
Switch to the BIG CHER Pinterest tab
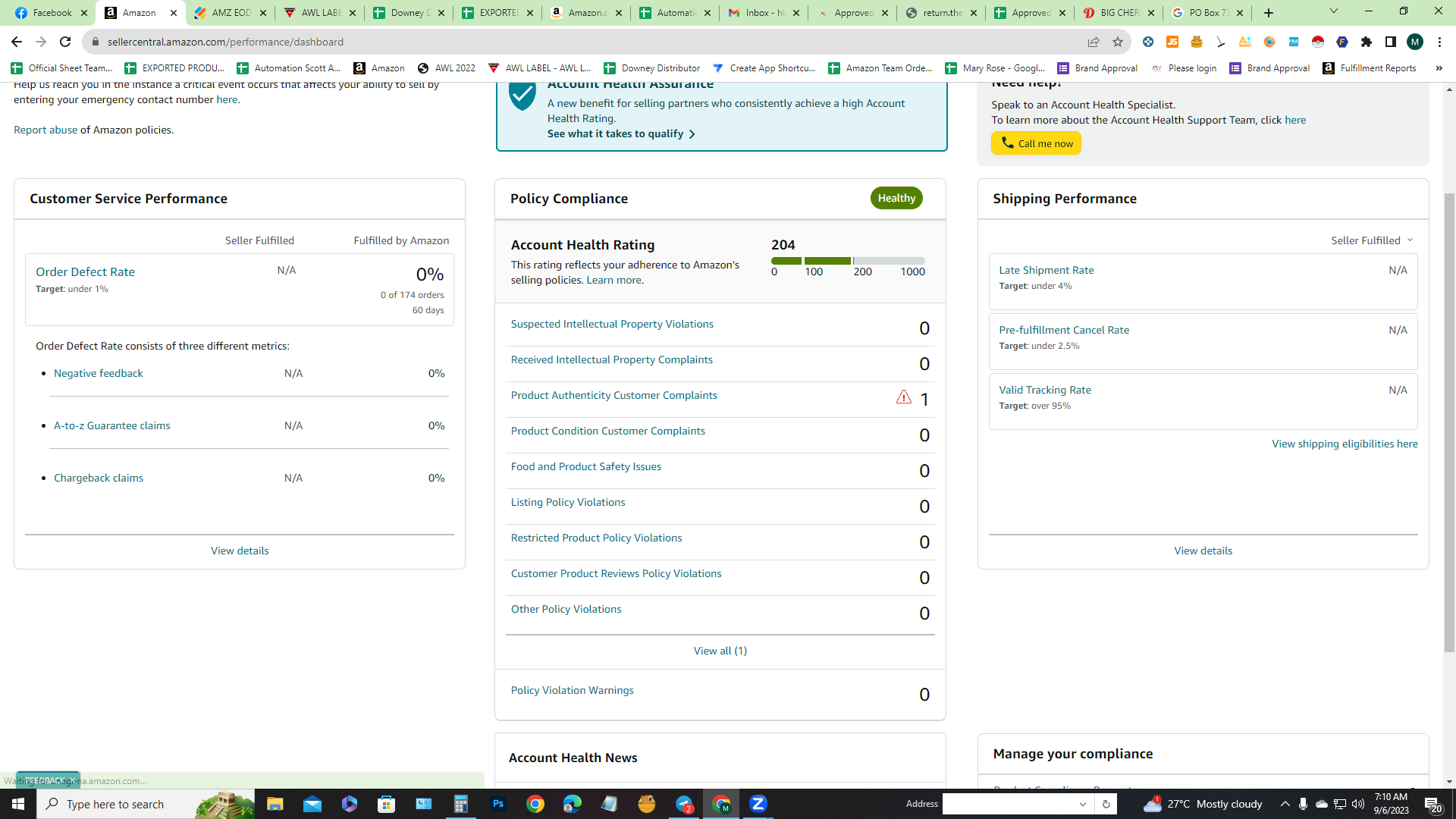click(x=1119, y=13)
